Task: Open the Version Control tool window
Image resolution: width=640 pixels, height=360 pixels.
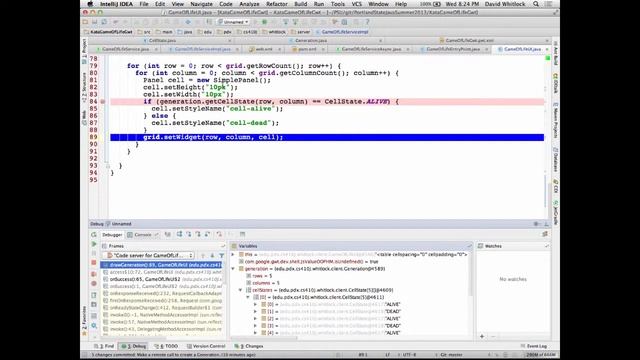Action: pyautogui.click(x=206, y=346)
